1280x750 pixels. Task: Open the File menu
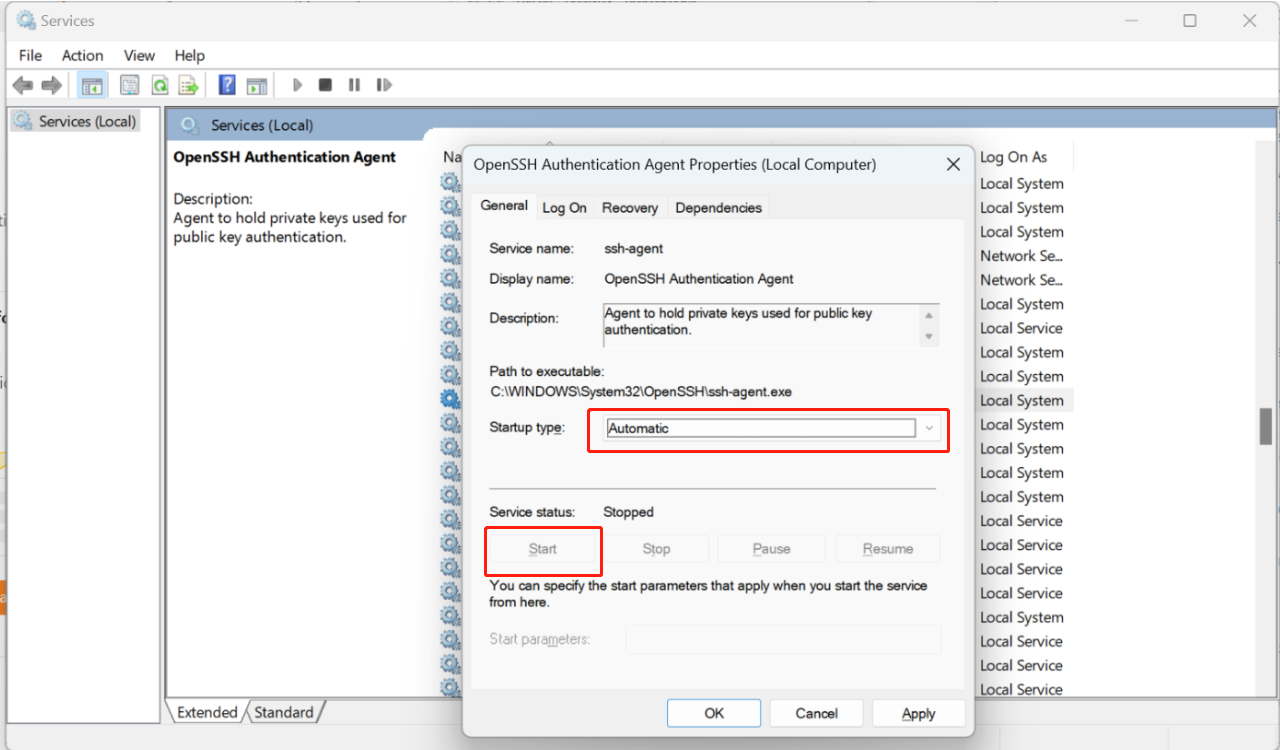[30, 55]
